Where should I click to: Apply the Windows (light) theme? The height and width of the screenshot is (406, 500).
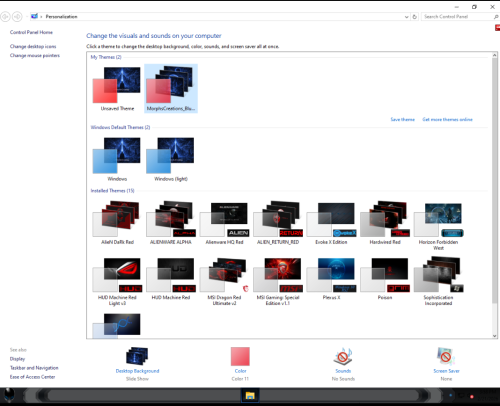coord(171,159)
